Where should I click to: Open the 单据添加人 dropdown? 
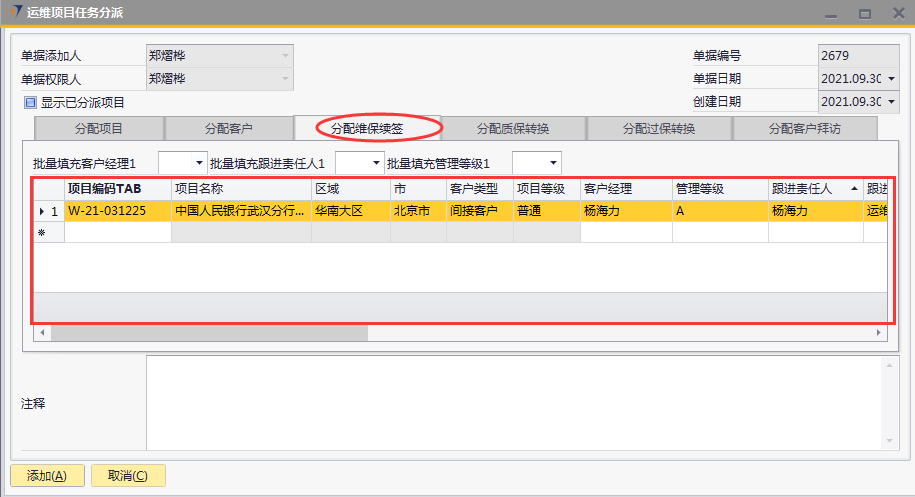coord(286,56)
